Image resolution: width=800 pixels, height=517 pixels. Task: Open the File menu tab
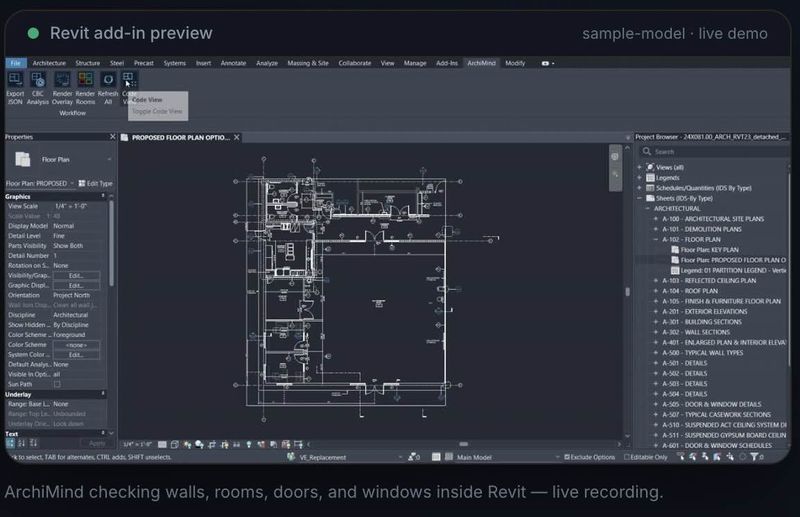pyautogui.click(x=16, y=63)
